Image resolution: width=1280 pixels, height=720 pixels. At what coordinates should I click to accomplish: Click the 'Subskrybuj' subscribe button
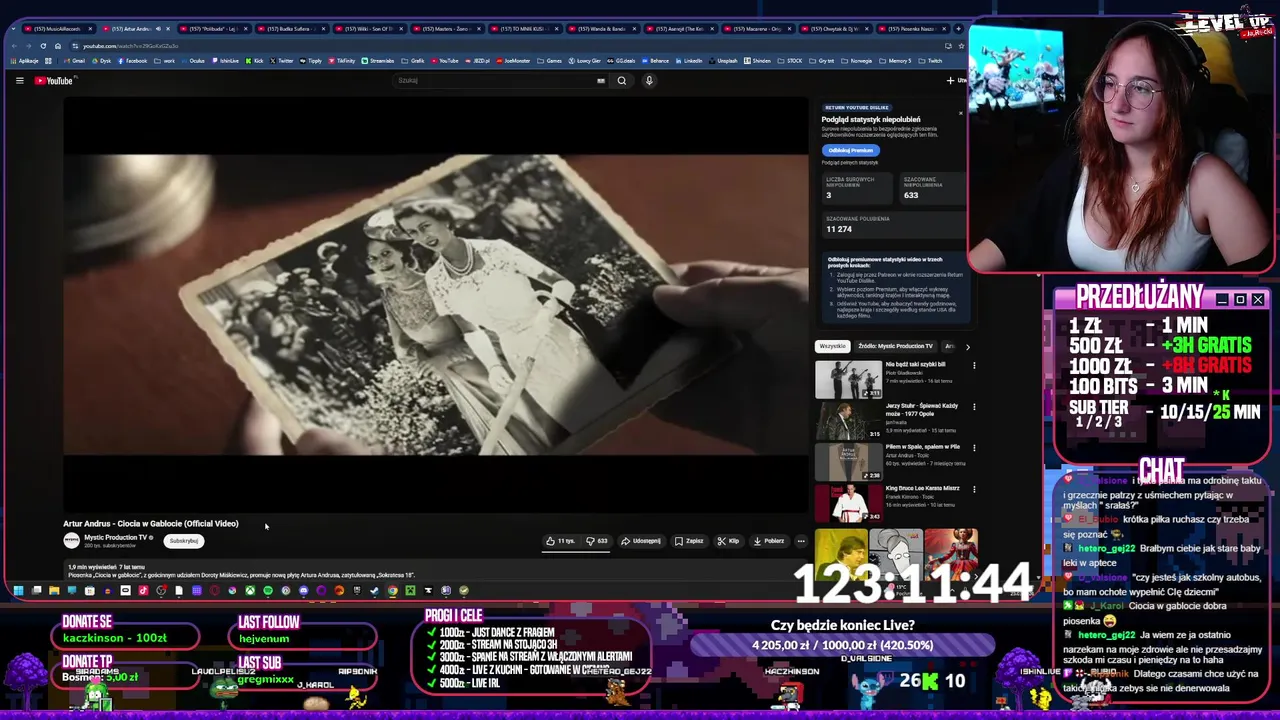pos(184,541)
